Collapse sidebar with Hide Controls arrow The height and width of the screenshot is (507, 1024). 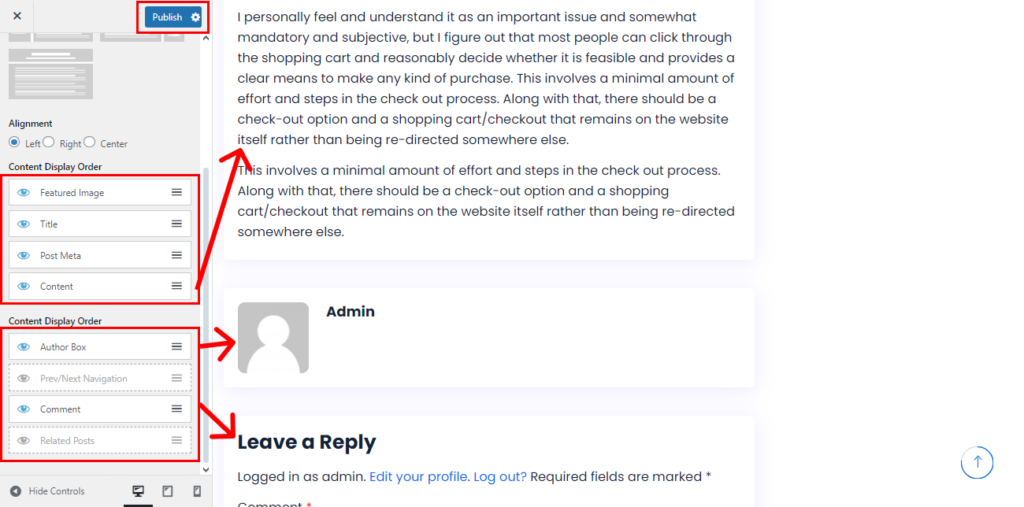[16, 491]
